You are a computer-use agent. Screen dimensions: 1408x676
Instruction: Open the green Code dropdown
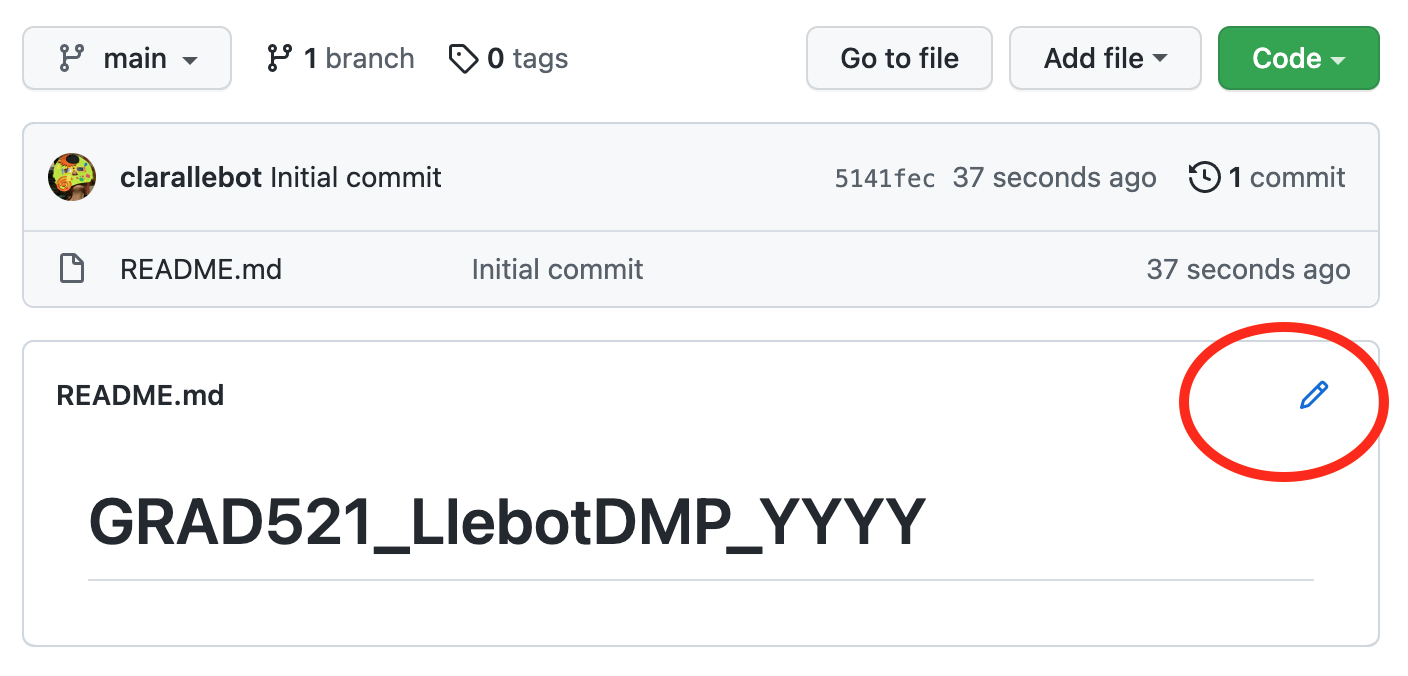pos(1297,57)
